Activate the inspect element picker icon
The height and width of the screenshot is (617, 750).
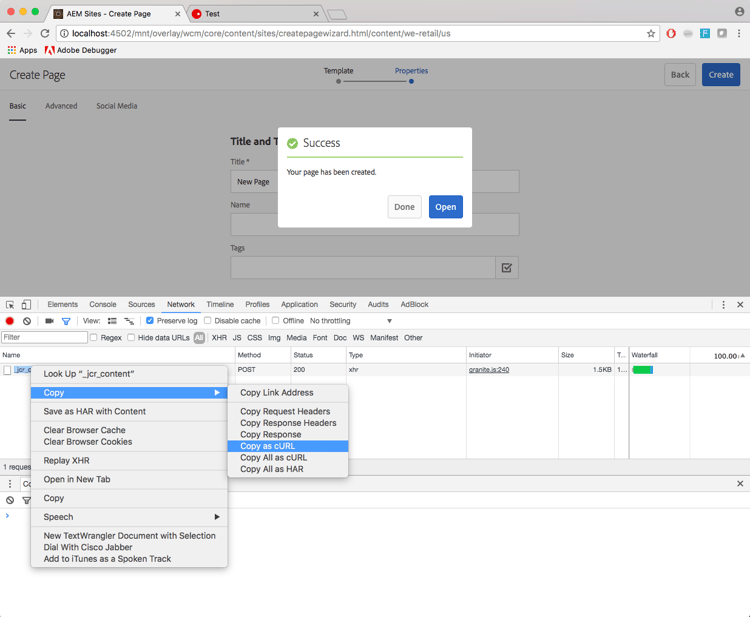(10, 305)
